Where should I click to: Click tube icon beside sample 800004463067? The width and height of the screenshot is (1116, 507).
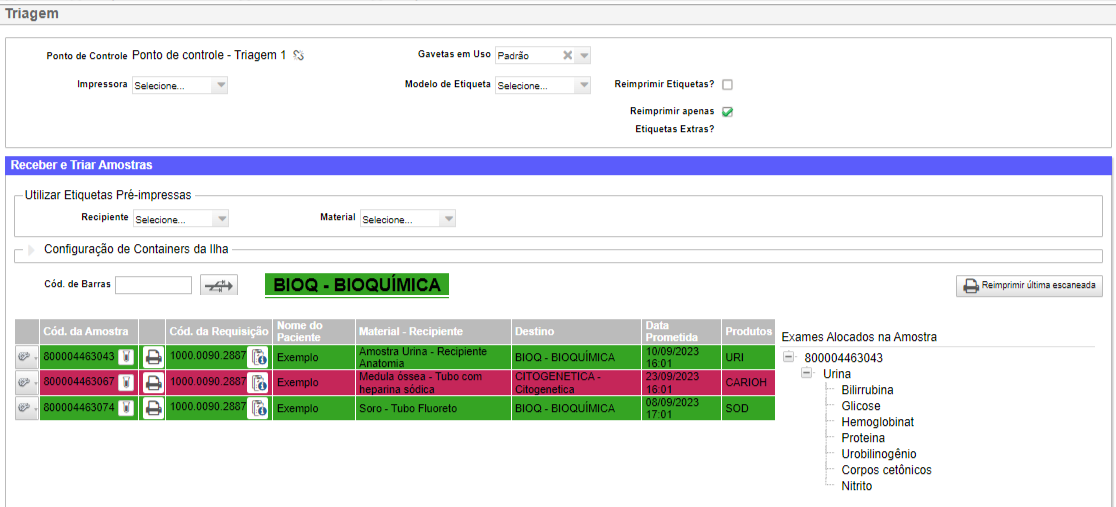pos(127,382)
